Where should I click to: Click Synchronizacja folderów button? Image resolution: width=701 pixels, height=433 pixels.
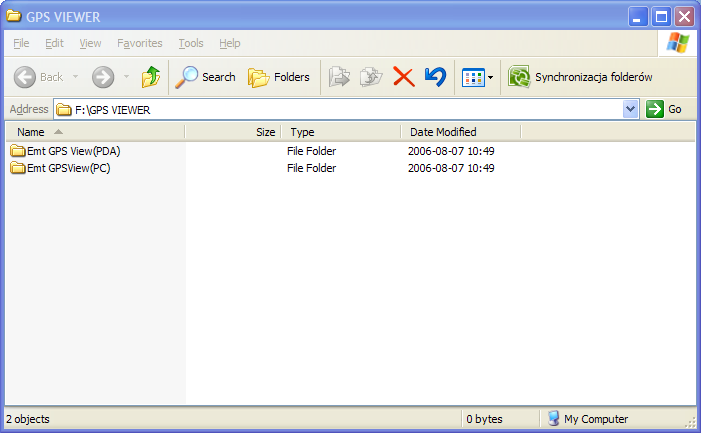580,77
